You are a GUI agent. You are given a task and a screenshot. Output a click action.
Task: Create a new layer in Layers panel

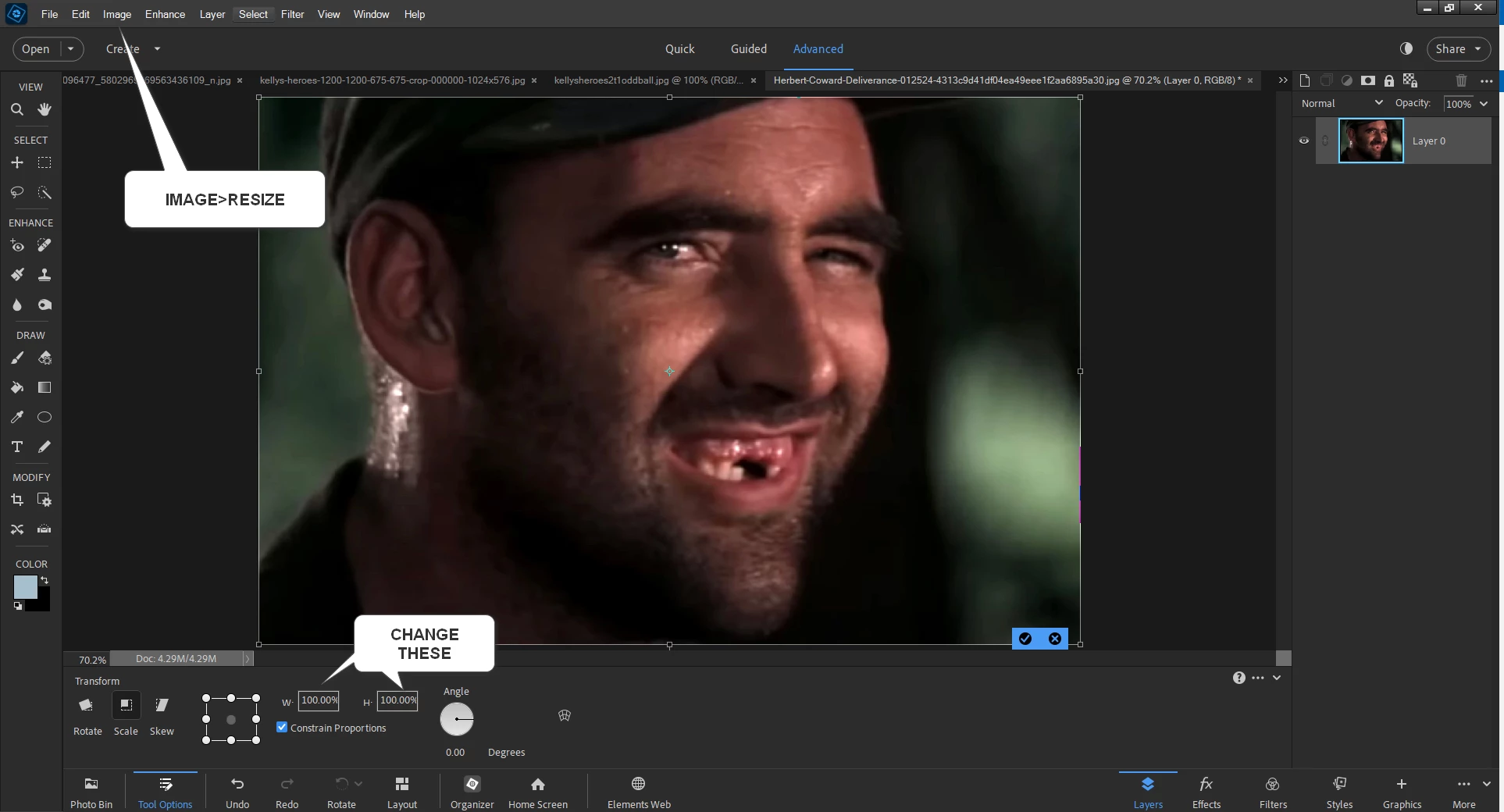click(x=1305, y=80)
